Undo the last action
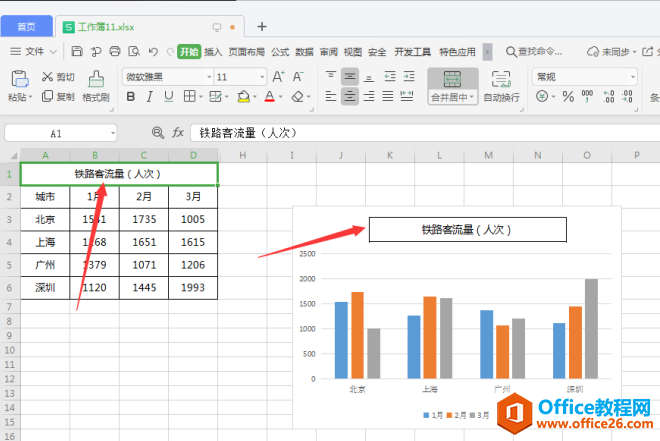Screen dimensions: 660x441 coord(153,51)
